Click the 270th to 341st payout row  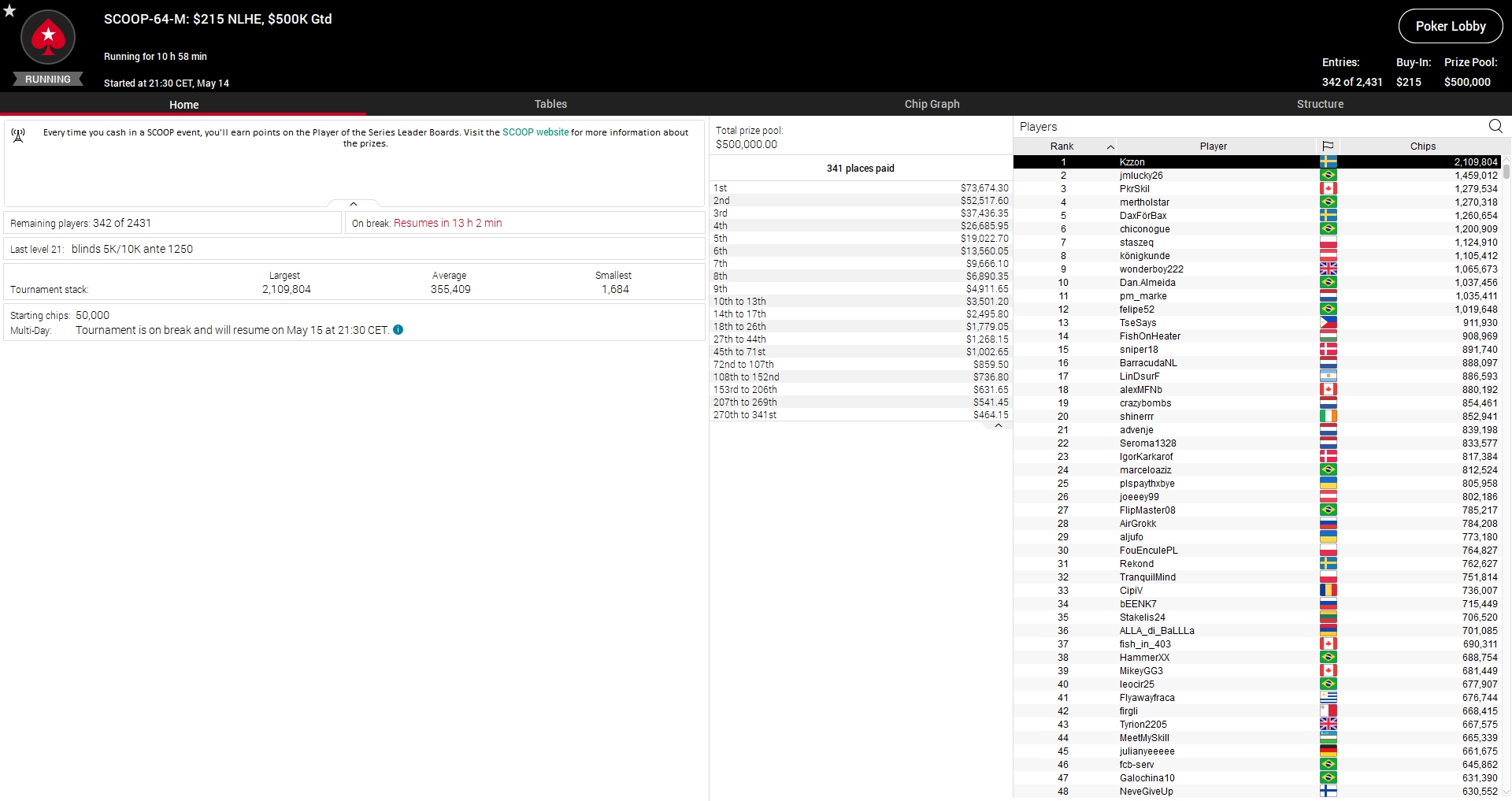click(x=861, y=415)
